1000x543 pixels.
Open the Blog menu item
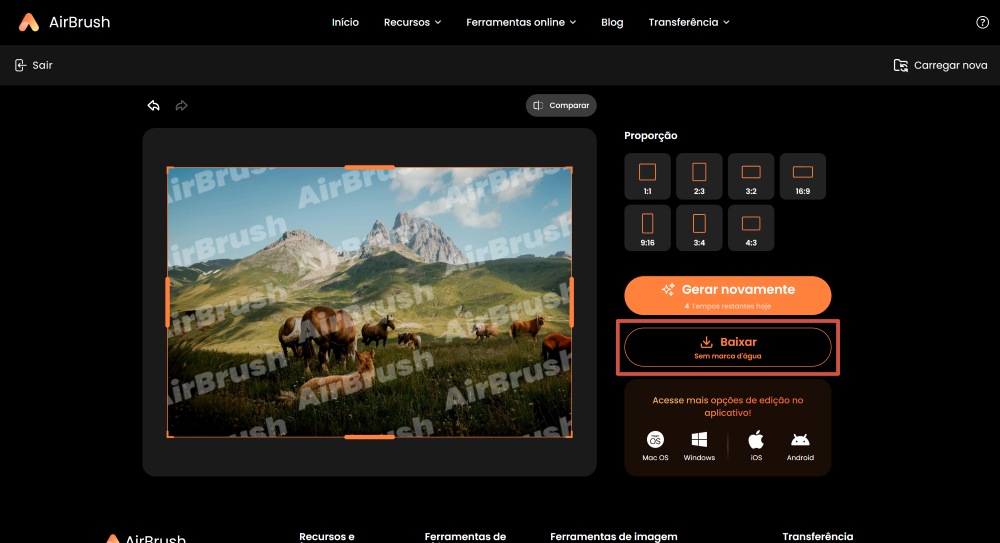612,22
